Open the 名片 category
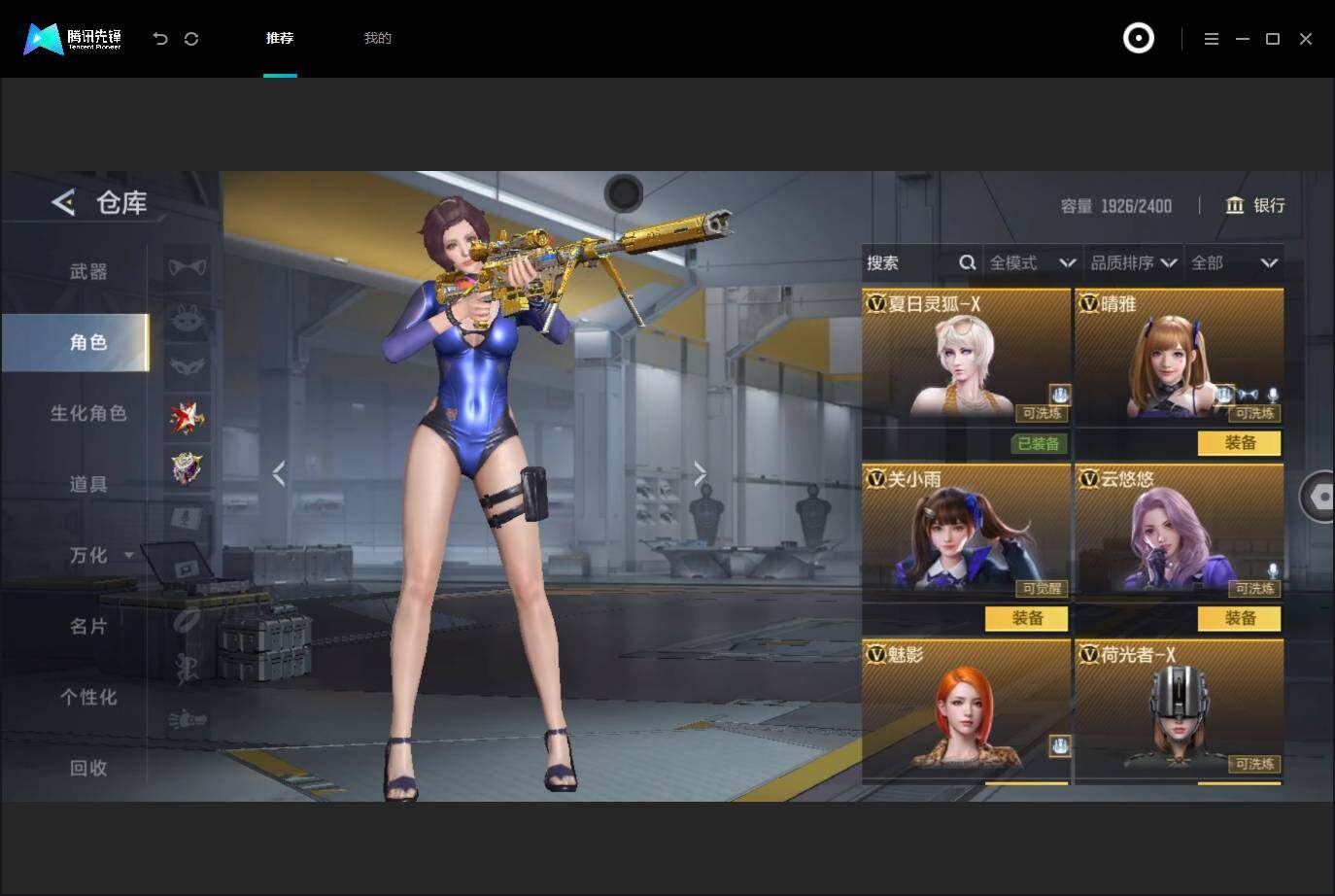This screenshot has width=1335, height=896. (88, 626)
